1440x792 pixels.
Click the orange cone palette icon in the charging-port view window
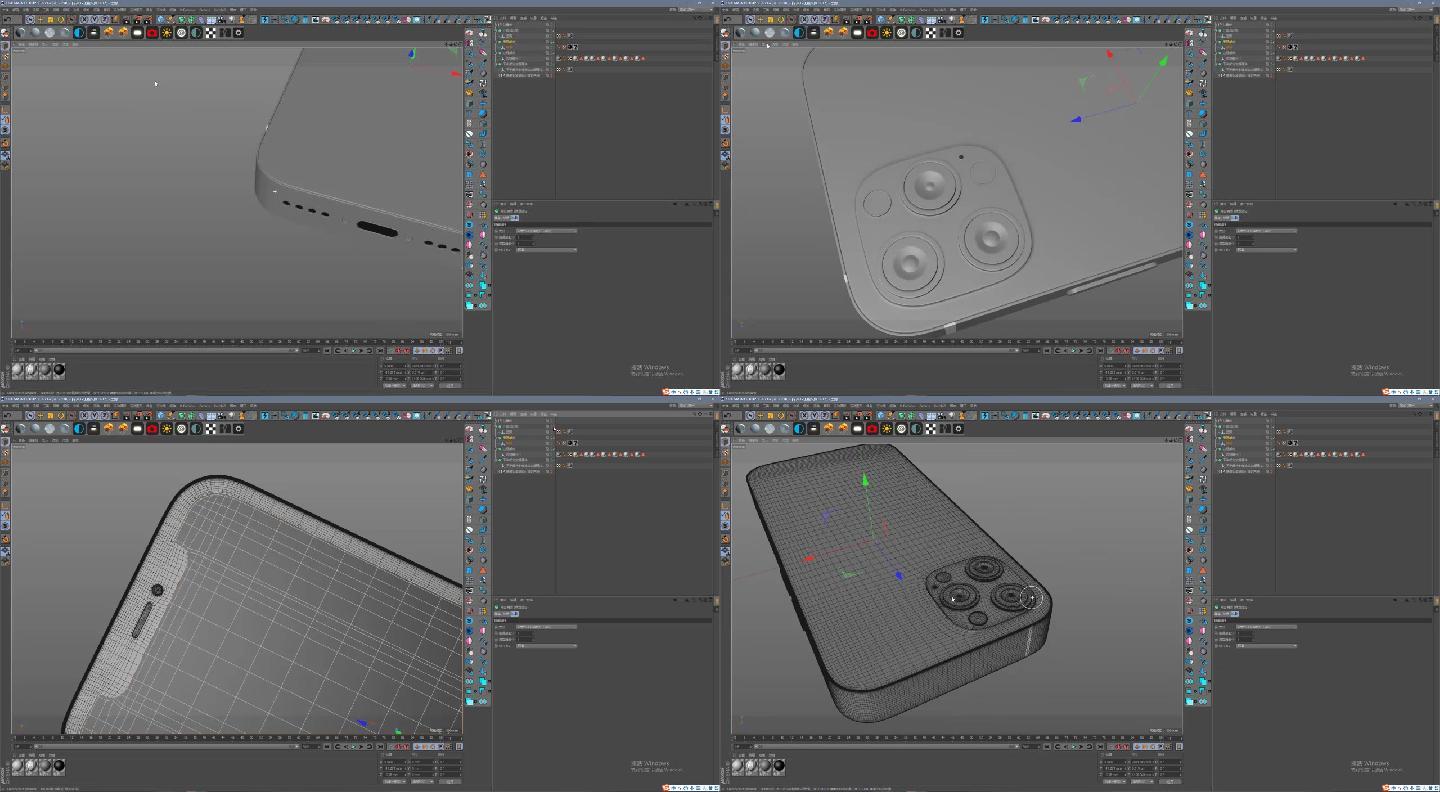(x=483, y=174)
